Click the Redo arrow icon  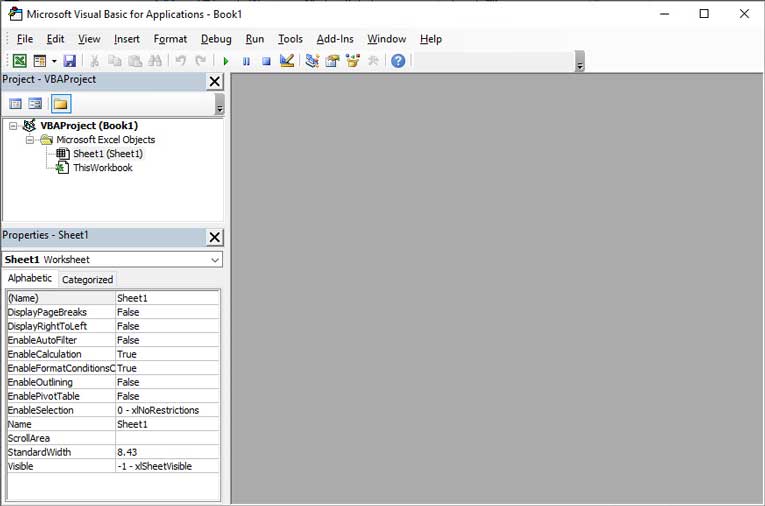coord(201,61)
